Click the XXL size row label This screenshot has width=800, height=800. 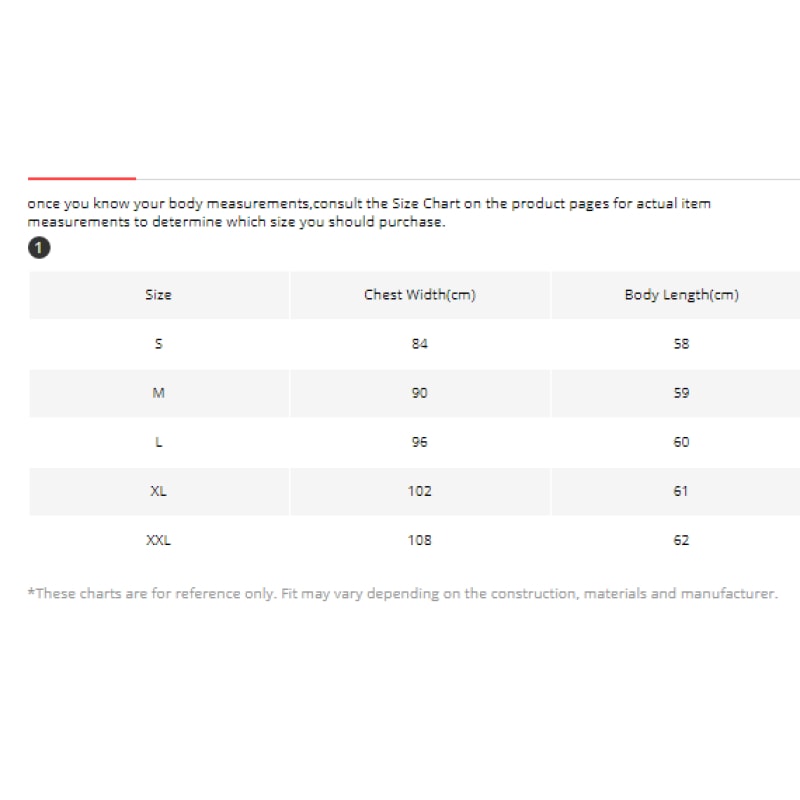[158, 540]
